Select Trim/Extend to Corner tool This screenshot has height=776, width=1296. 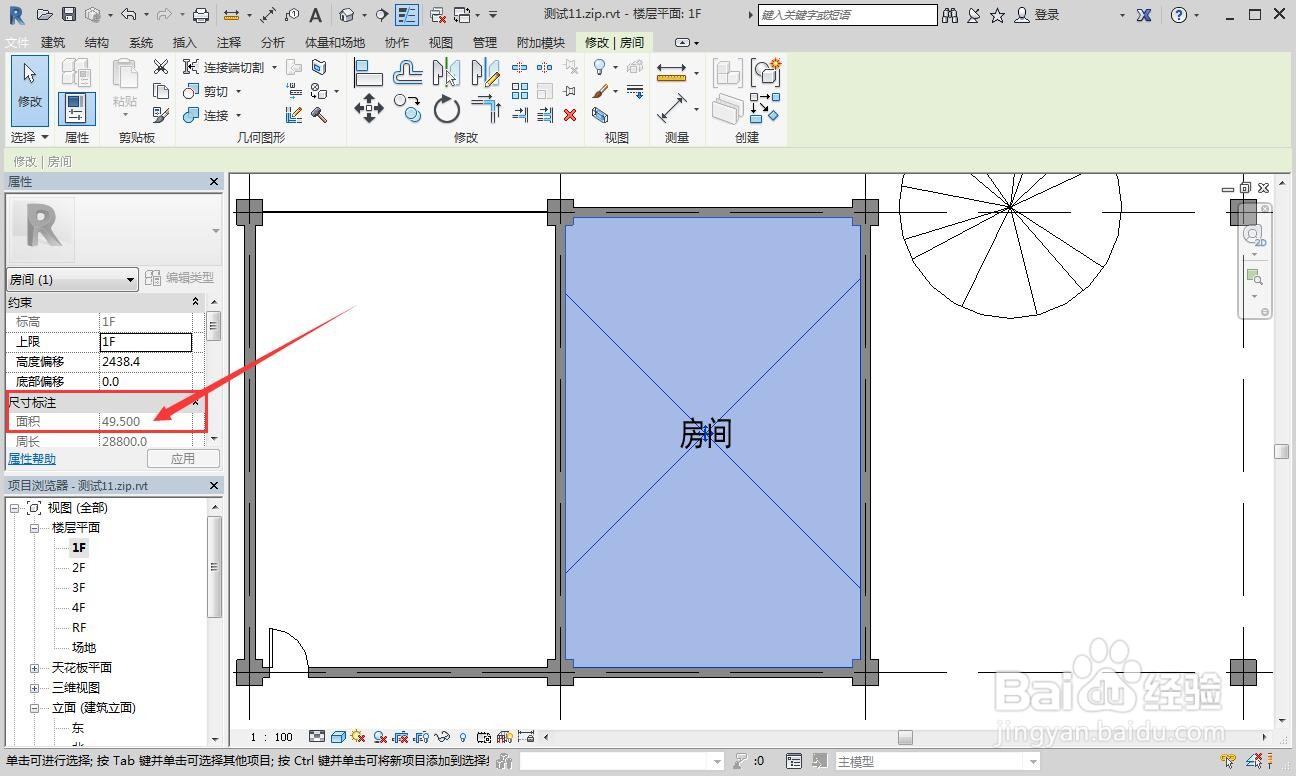coord(485,108)
